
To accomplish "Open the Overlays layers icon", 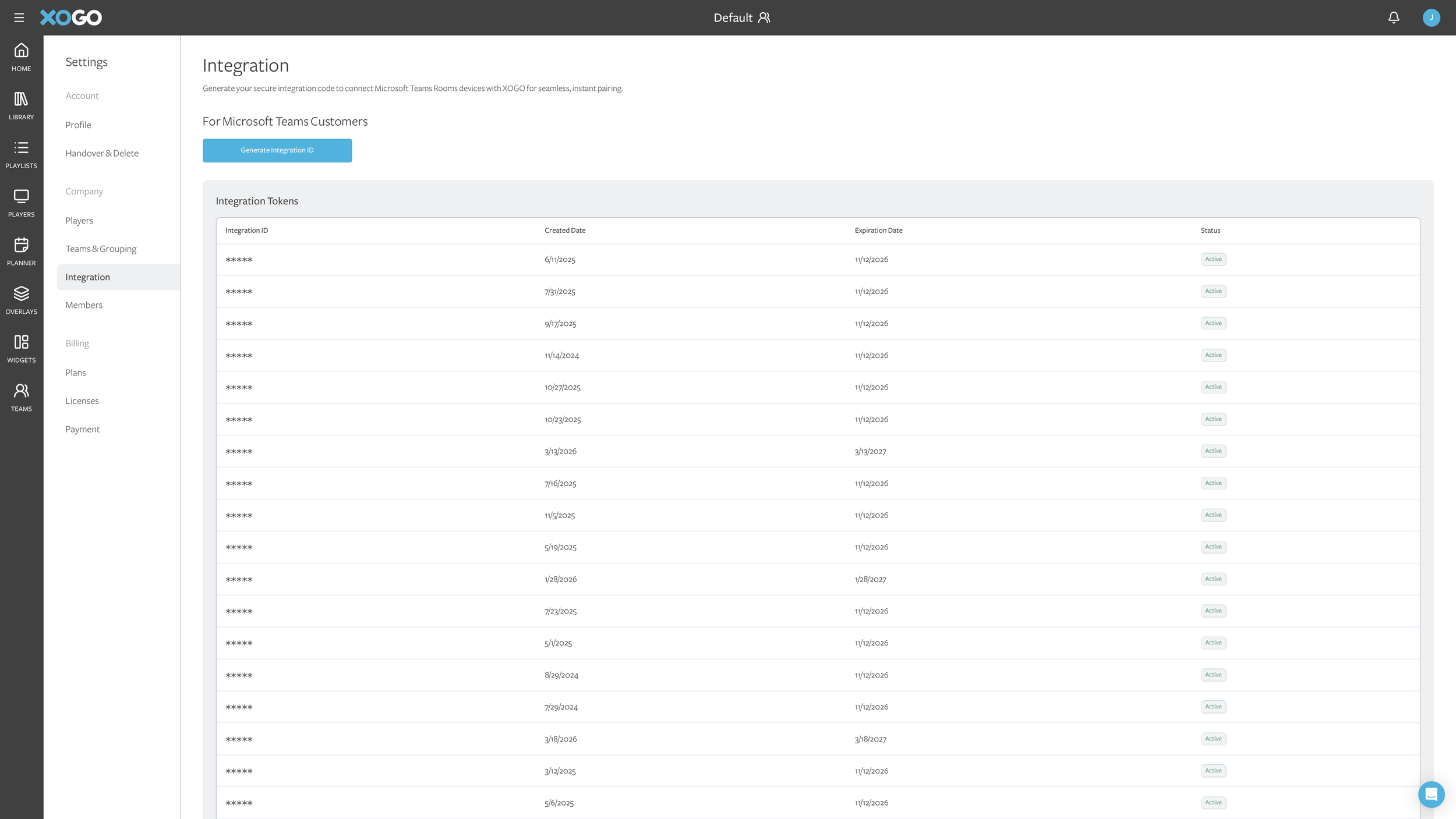I will [x=22, y=300].
